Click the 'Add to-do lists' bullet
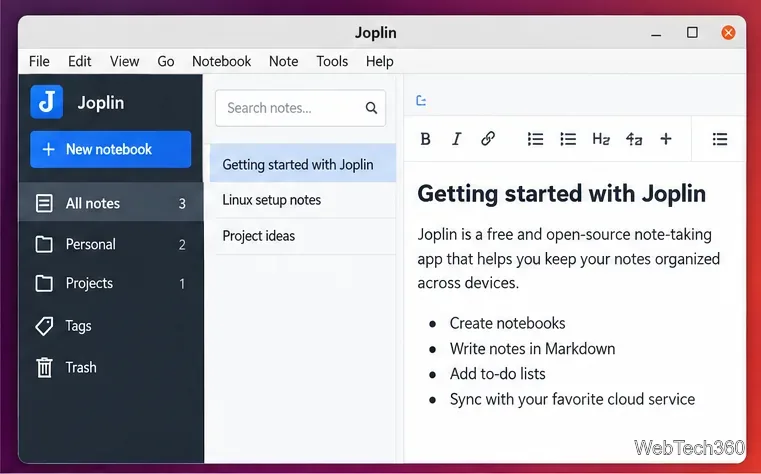The image size is (761, 474). pos(497,374)
